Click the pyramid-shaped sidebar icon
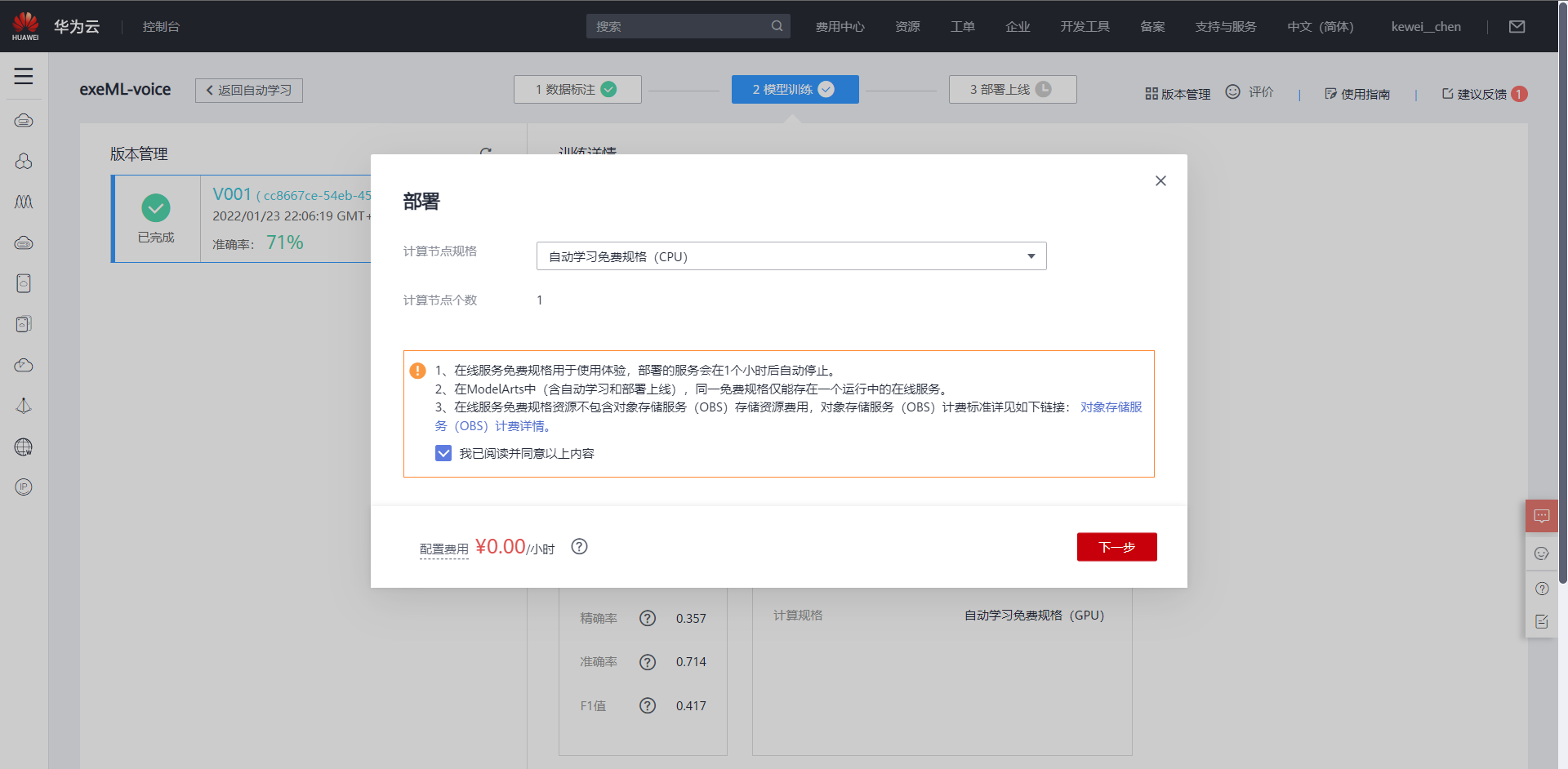This screenshot has height=769, width=1568. pos(24,406)
